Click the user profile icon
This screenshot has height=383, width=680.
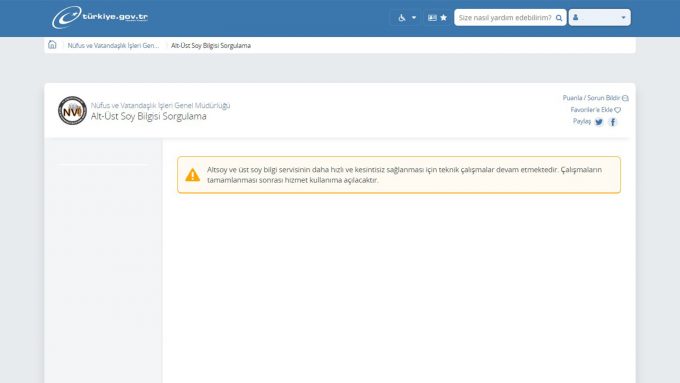[575, 17]
